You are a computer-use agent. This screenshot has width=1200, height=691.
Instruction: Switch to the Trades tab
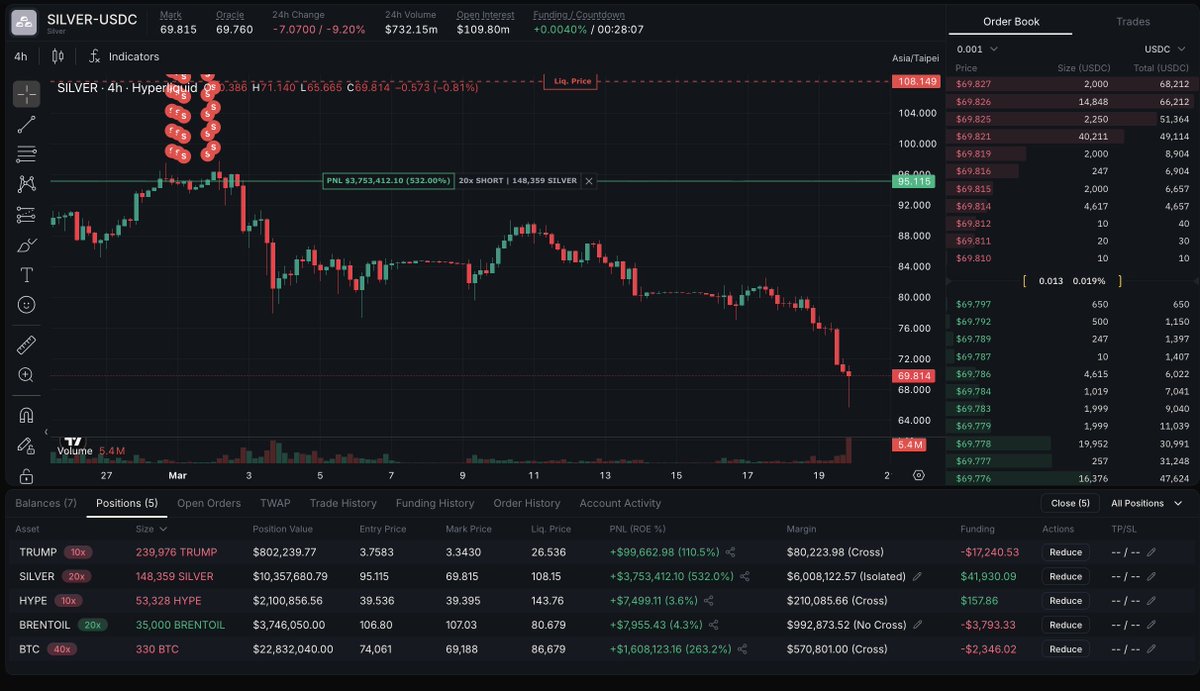[1133, 21]
